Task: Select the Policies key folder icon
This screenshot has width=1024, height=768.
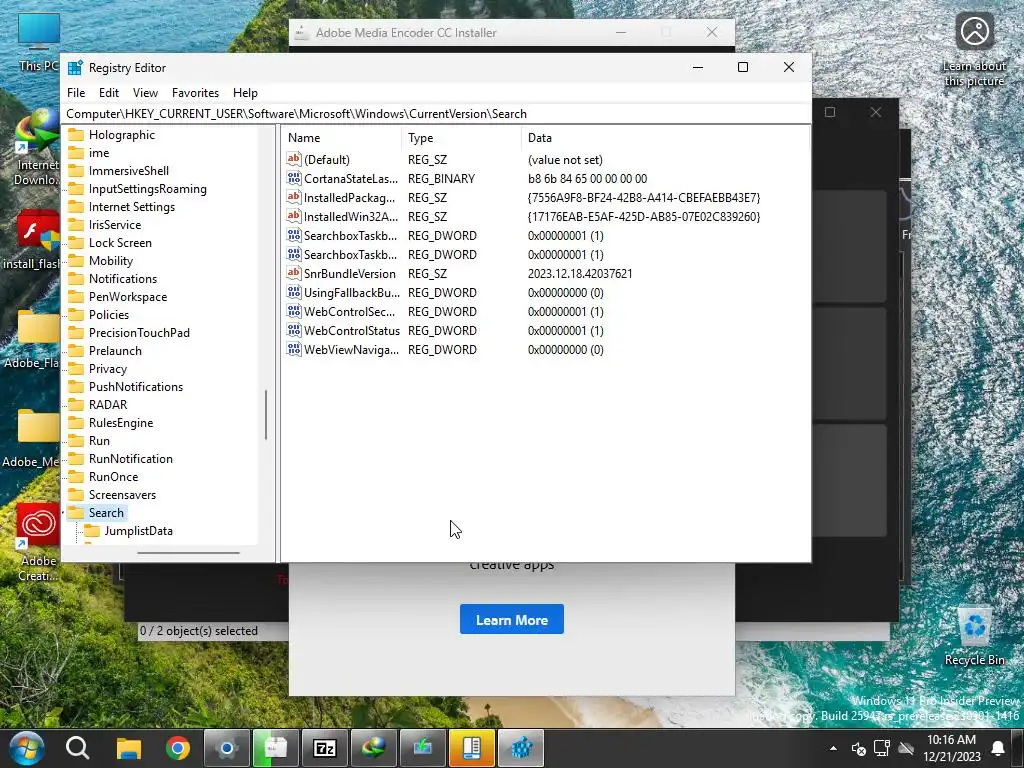Action: point(76,315)
